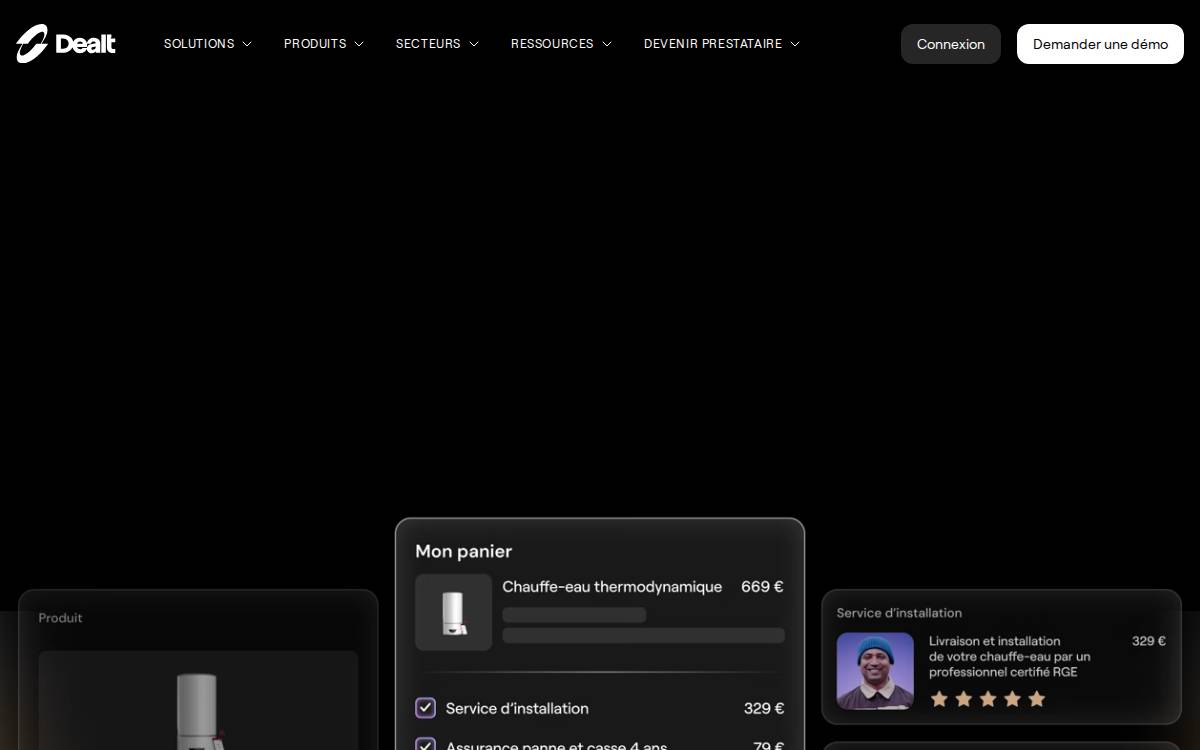
Task: Expand the SECTEURS chevron arrow
Action: coord(474,44)
